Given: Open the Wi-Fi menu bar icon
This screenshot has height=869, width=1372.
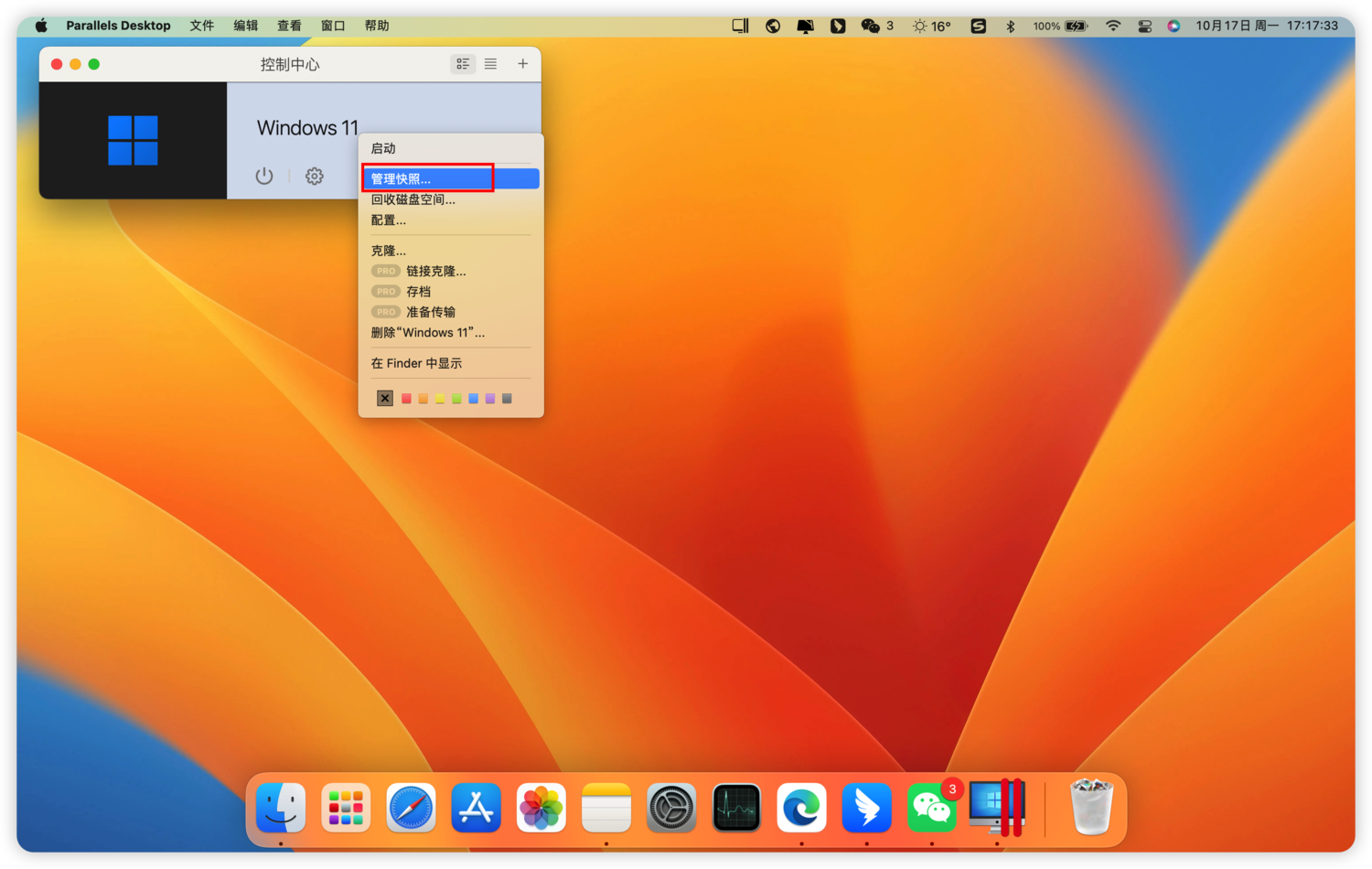Looking at the screenshot, I should tap(1113, 26).
